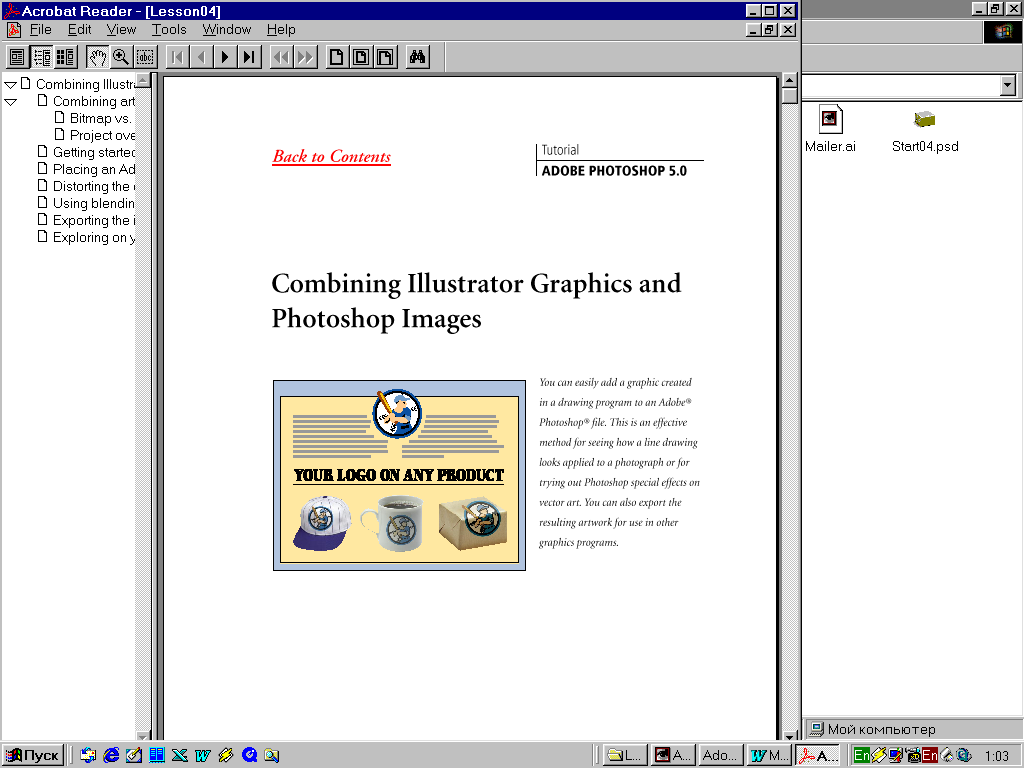Select the Zoom-in magnifier tool

(121, 57)
